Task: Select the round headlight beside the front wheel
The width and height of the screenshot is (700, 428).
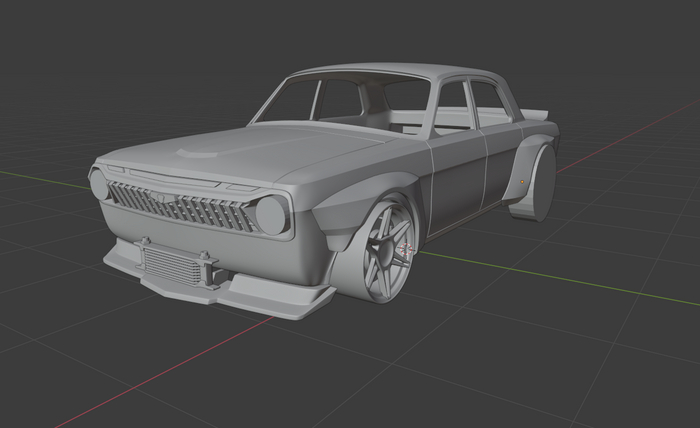Action: coord(270,214)
